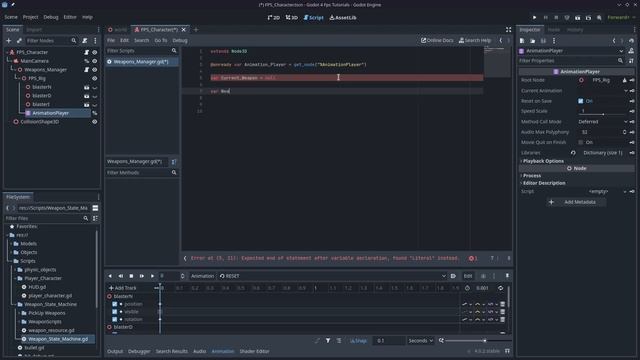Viewport: 640px width, 360px height.
Task: Disable the rotation track checkbox
Action: [x=115, y=319]
